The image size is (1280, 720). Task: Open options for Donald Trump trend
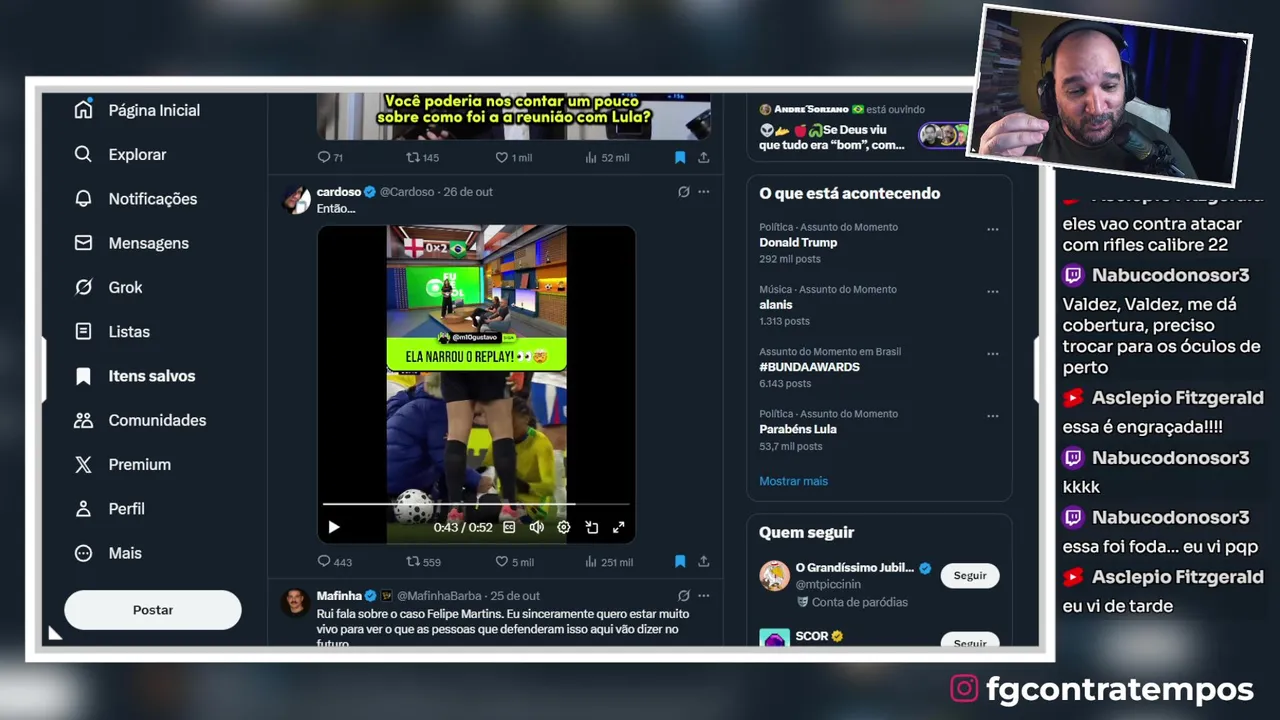pos(993,229)
